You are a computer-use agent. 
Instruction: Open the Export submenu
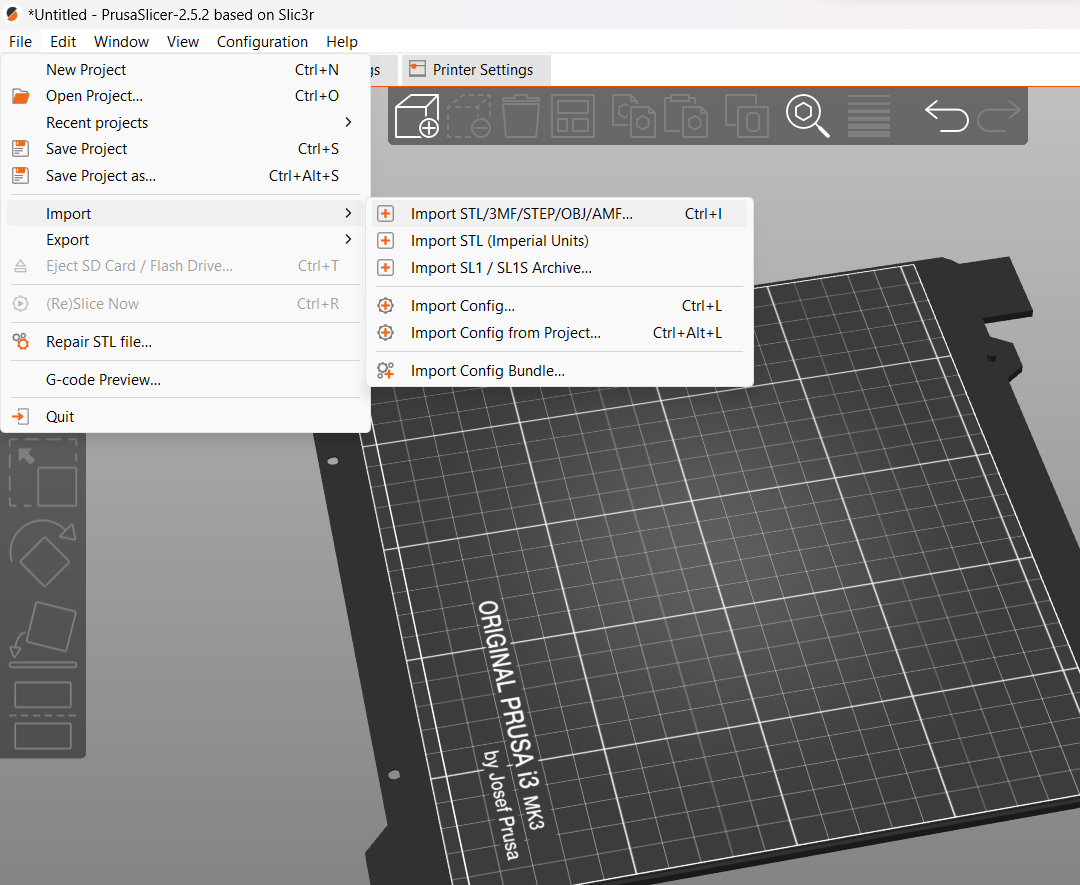67,239
